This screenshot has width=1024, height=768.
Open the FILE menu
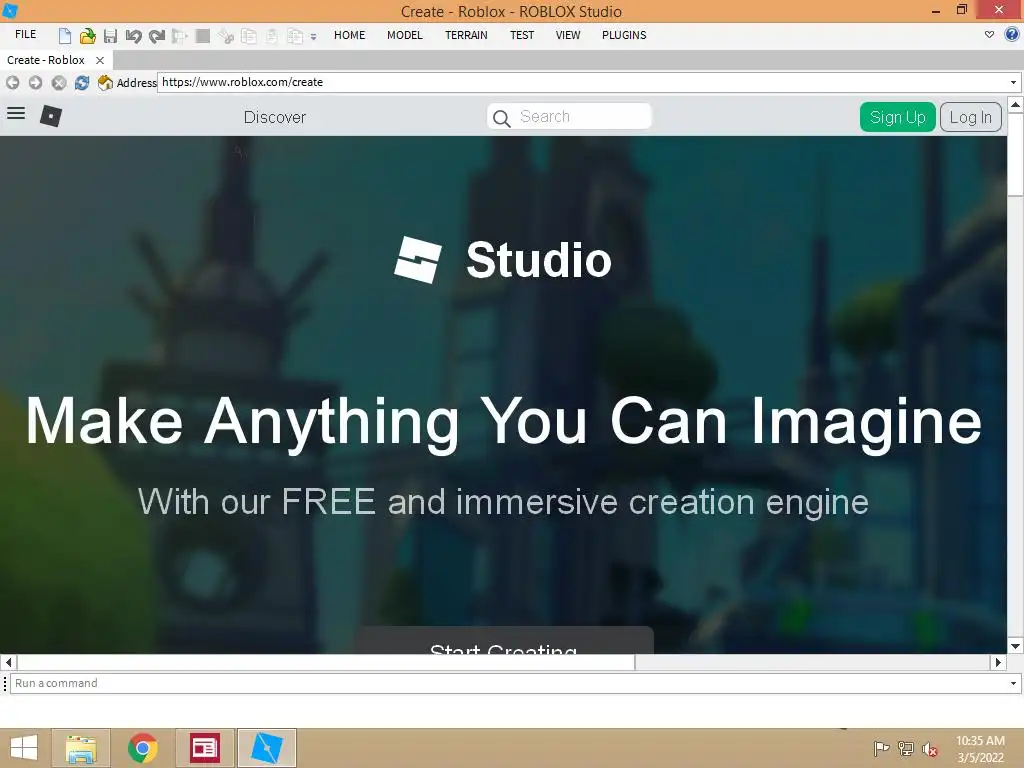25,35
